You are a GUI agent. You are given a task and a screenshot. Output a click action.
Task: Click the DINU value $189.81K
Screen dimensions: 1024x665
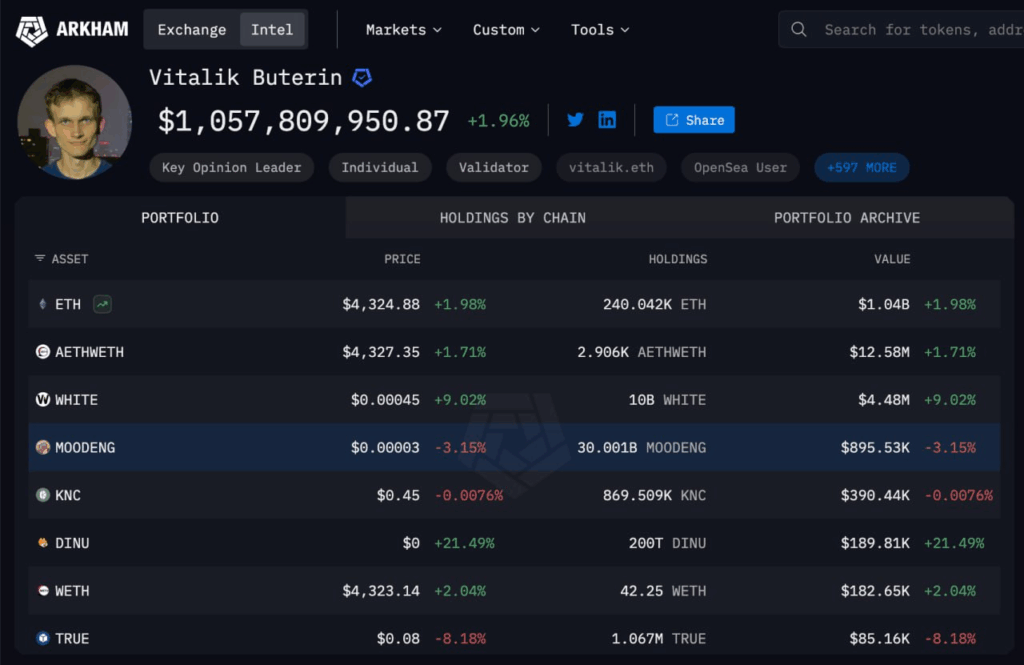[x=875, y=543]
